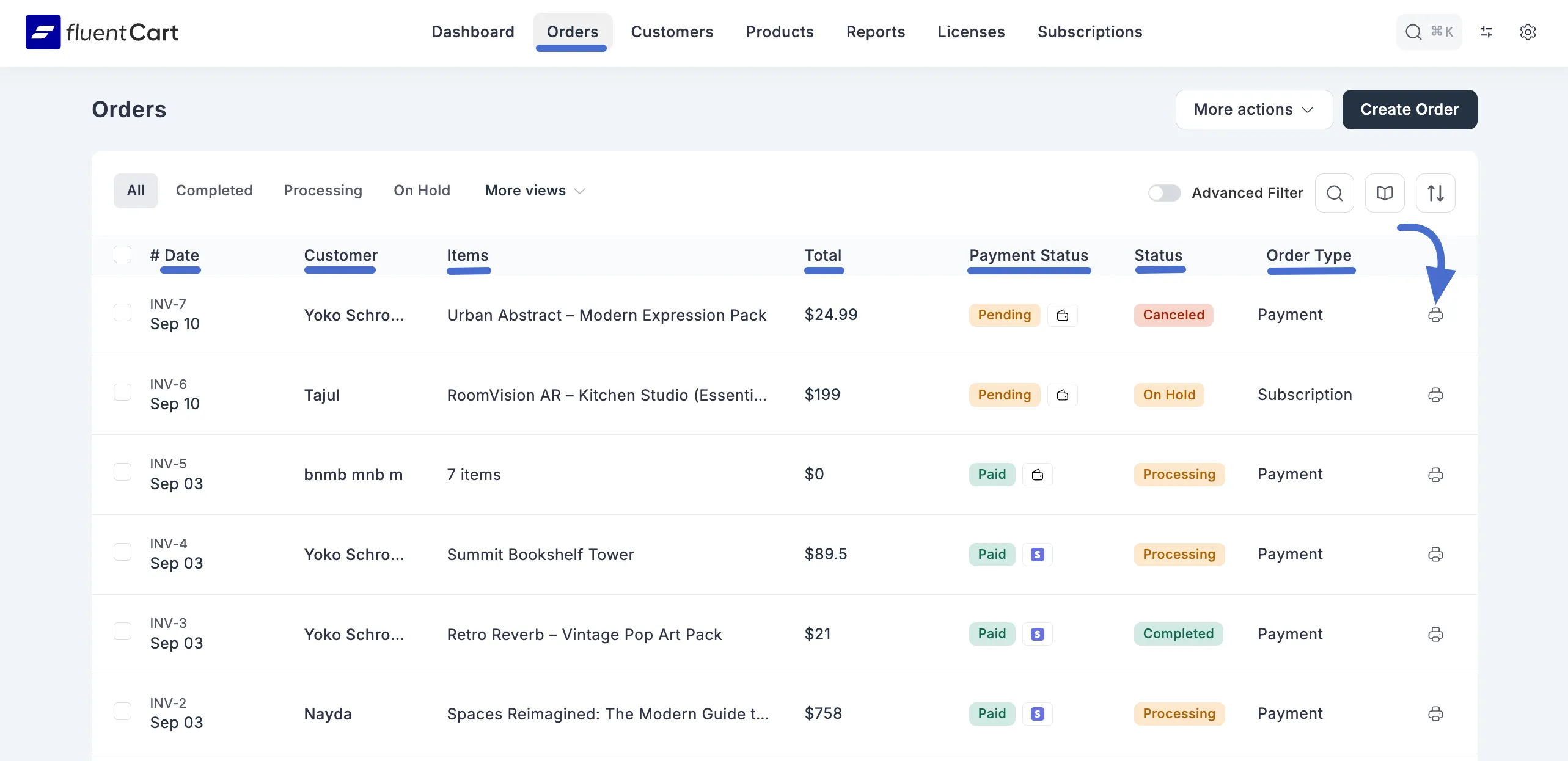
Task: Open global search with the ⌘K magnifier
Action: click(x=1428, y=32)
